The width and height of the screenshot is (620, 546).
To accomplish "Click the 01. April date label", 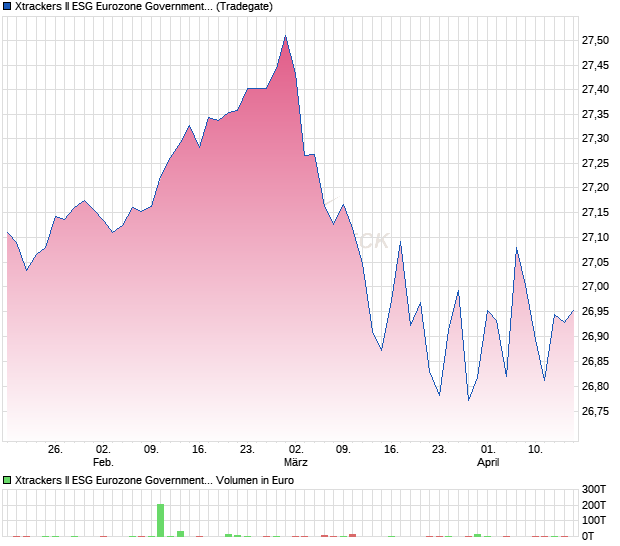I will point(488,455).
